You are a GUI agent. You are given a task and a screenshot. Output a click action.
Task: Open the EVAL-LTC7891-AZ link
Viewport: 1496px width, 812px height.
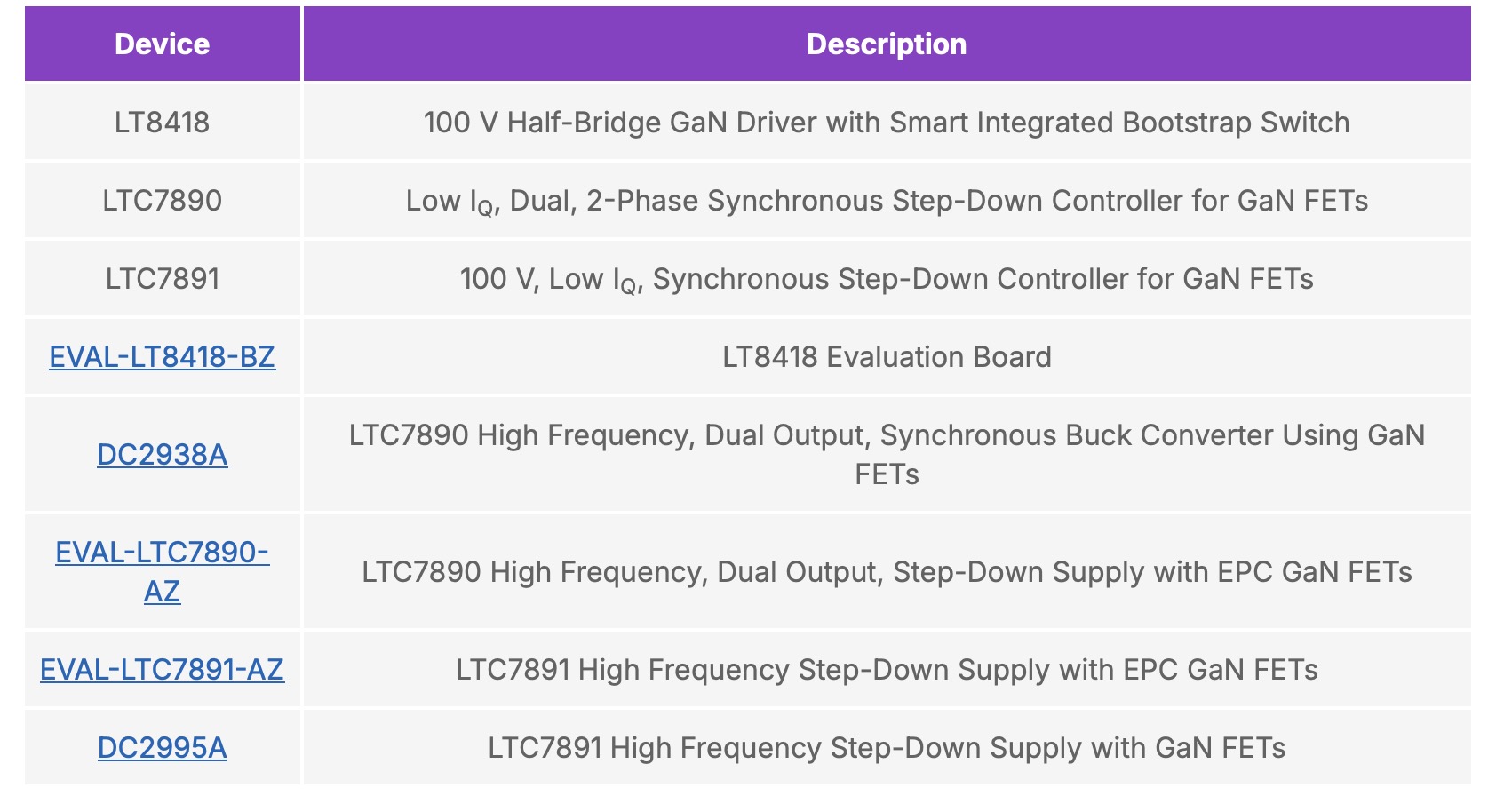pyautogui.click(x=162, y=670)
